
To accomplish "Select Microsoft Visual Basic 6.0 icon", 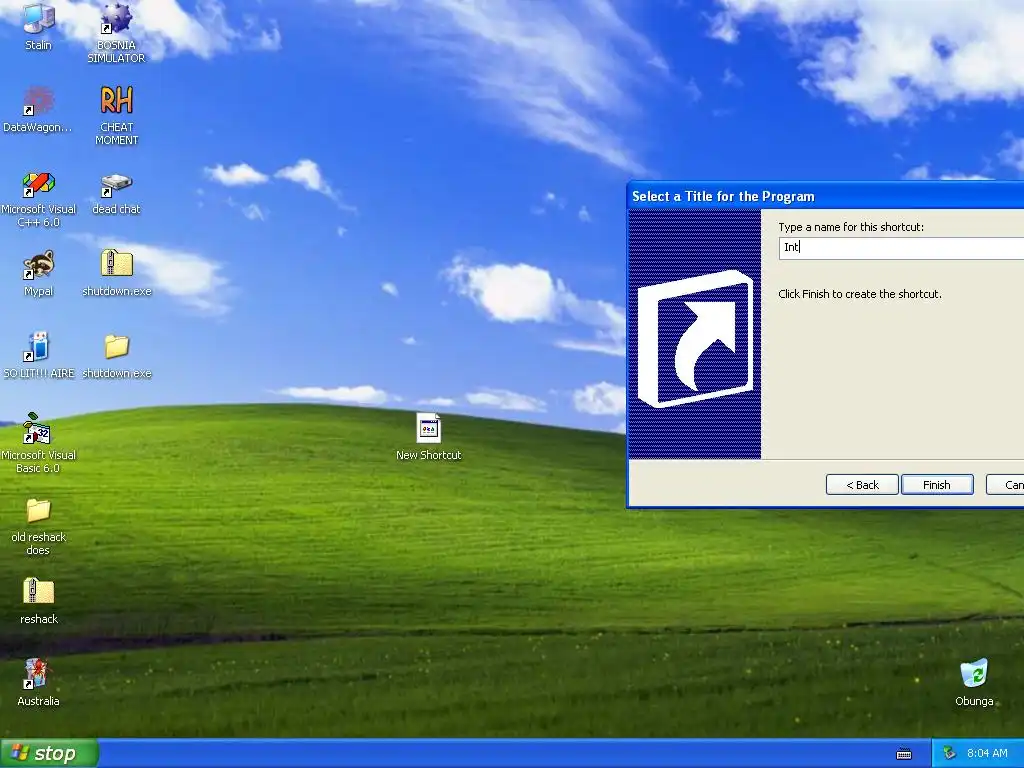I will tap(37, 428).
